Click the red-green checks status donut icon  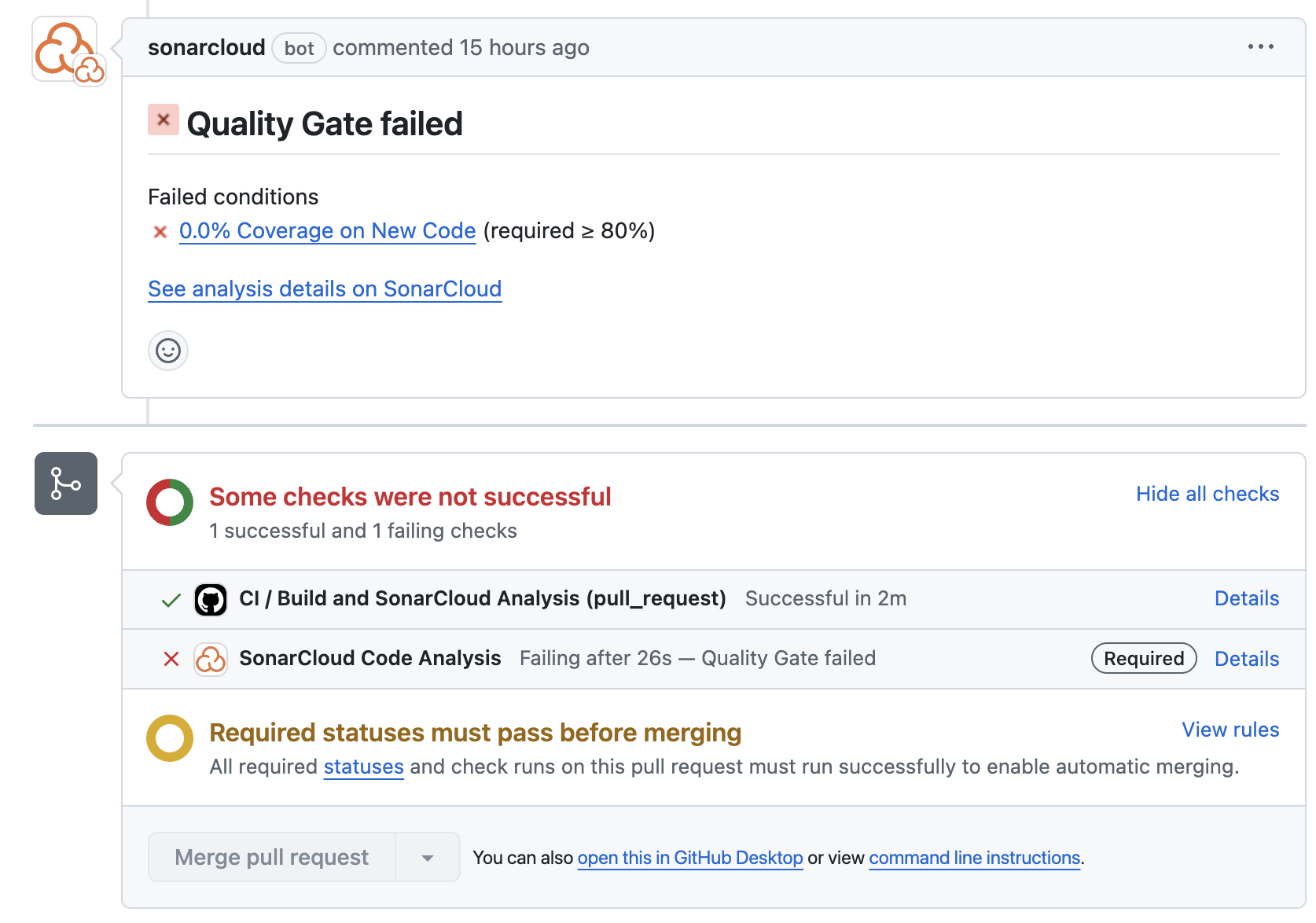[x=170, y=502]
